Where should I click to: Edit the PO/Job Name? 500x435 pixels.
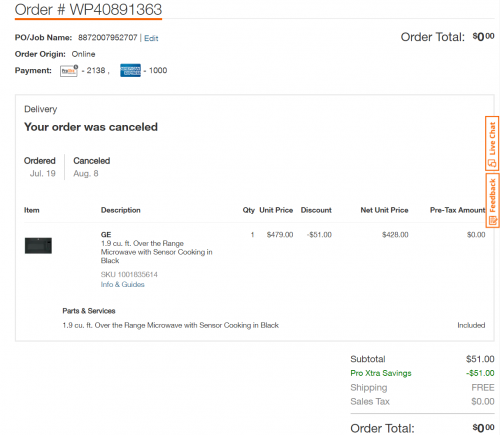(151, 38)
